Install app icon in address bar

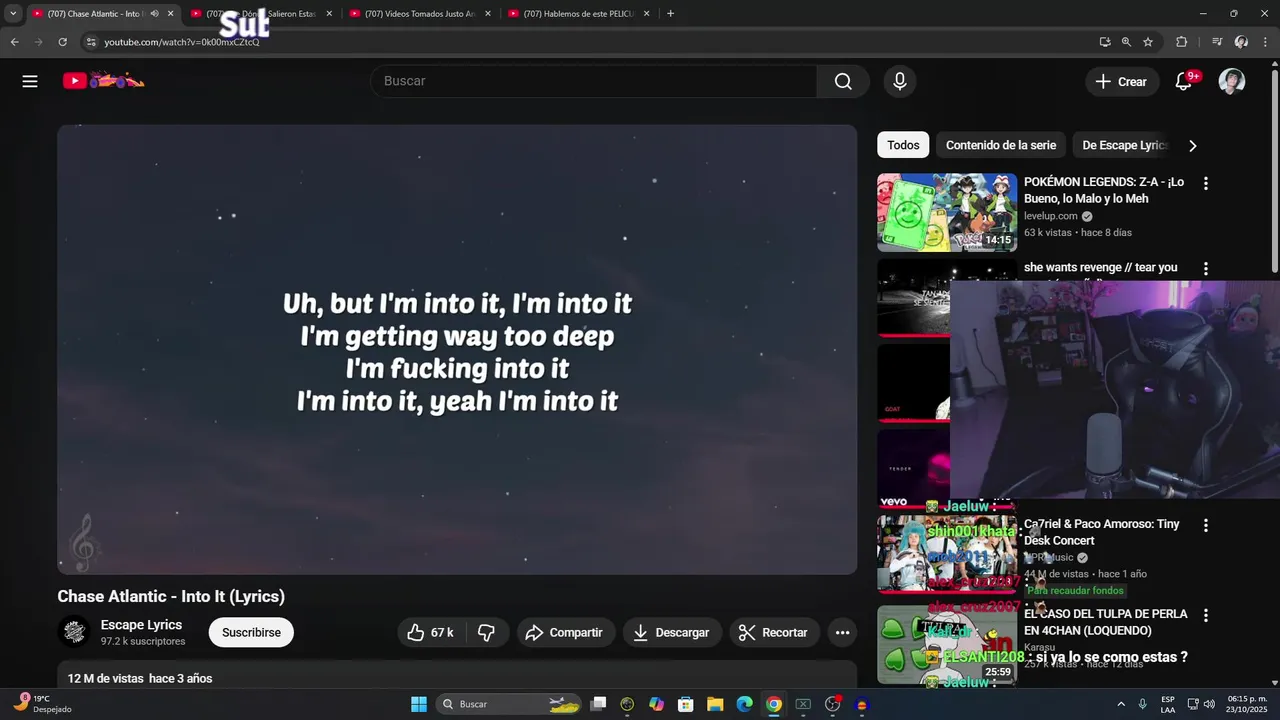coord(1104,42)
